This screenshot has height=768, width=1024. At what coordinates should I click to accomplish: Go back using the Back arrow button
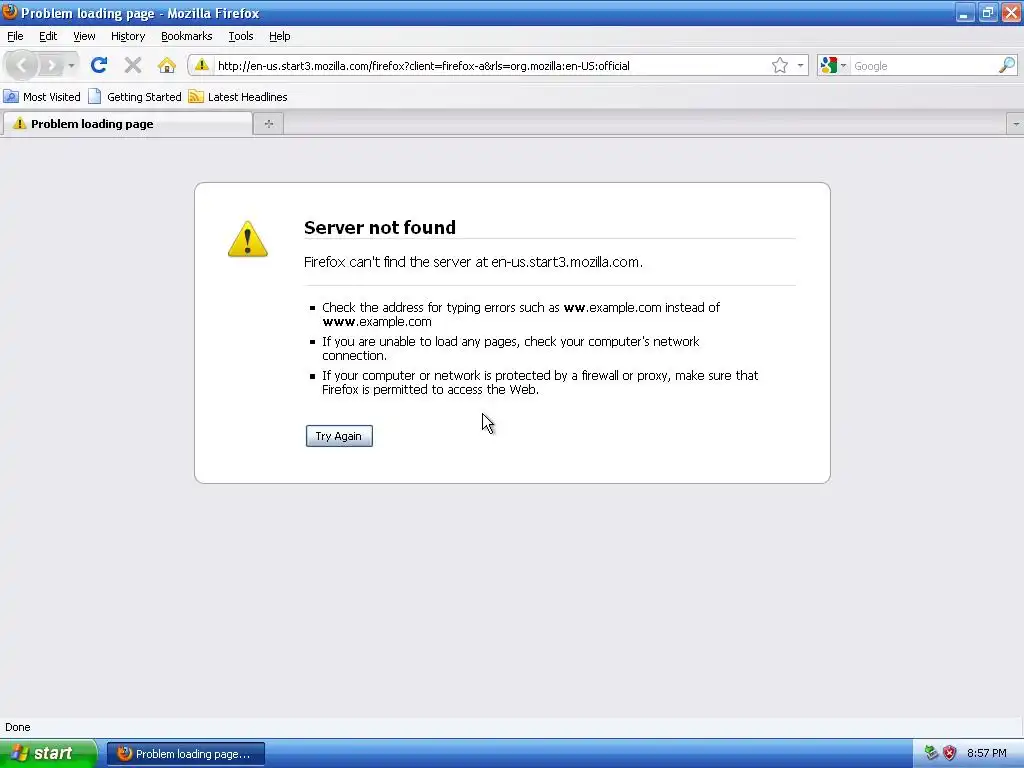pos(22,65)
